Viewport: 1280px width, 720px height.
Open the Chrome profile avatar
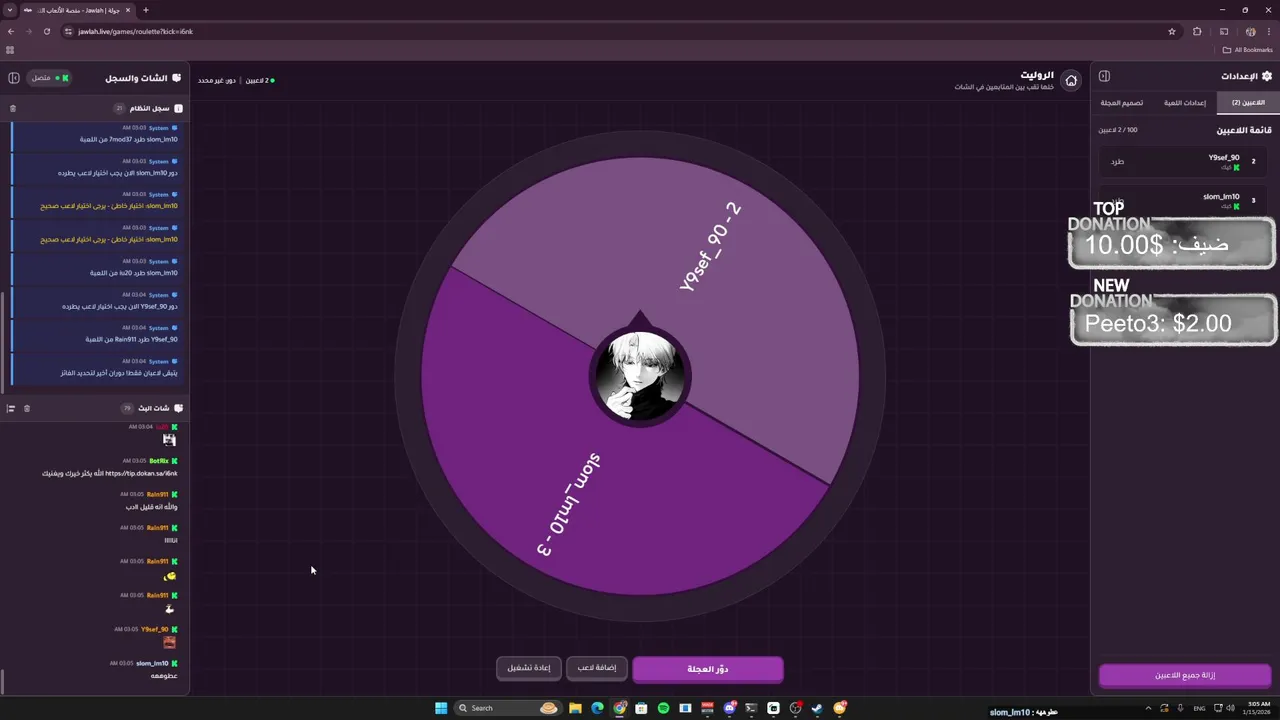coord(1250,31)
